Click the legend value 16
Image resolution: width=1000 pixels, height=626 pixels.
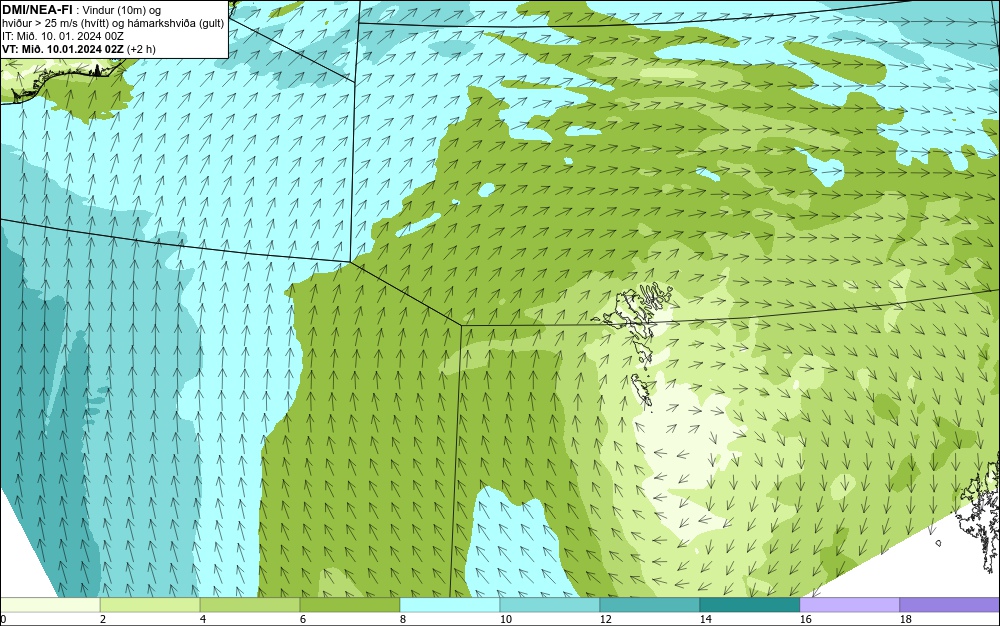click(805, 619)
